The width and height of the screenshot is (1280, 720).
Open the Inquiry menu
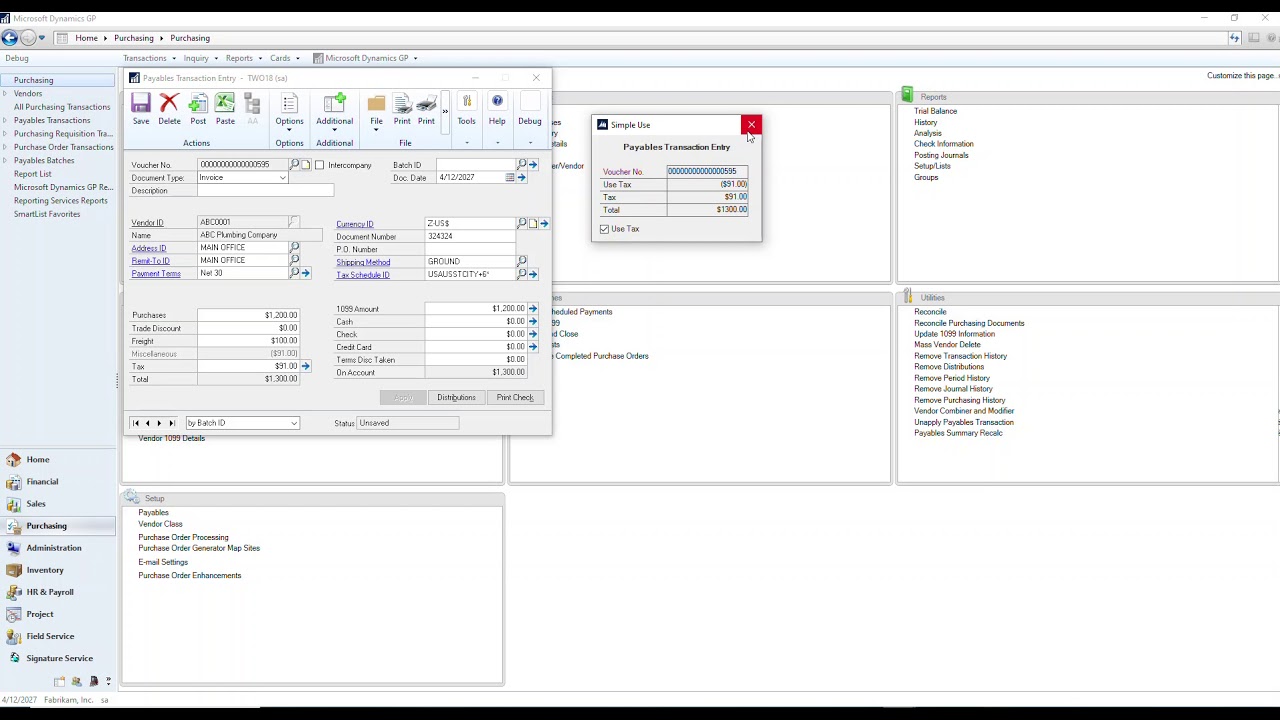(200, 58)
